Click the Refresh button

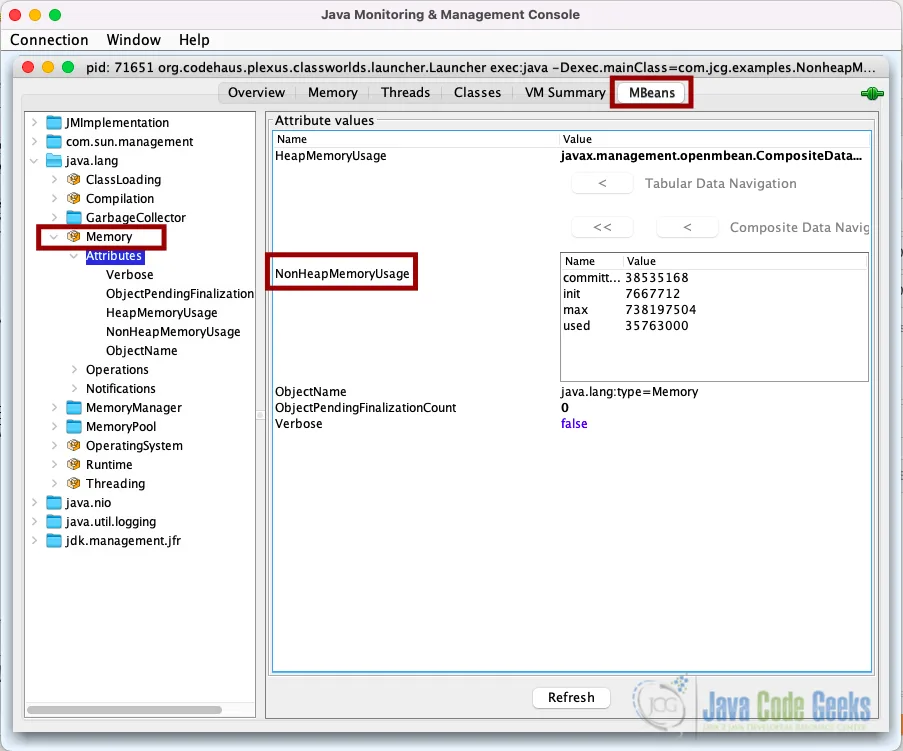click(x=571, y=697)
